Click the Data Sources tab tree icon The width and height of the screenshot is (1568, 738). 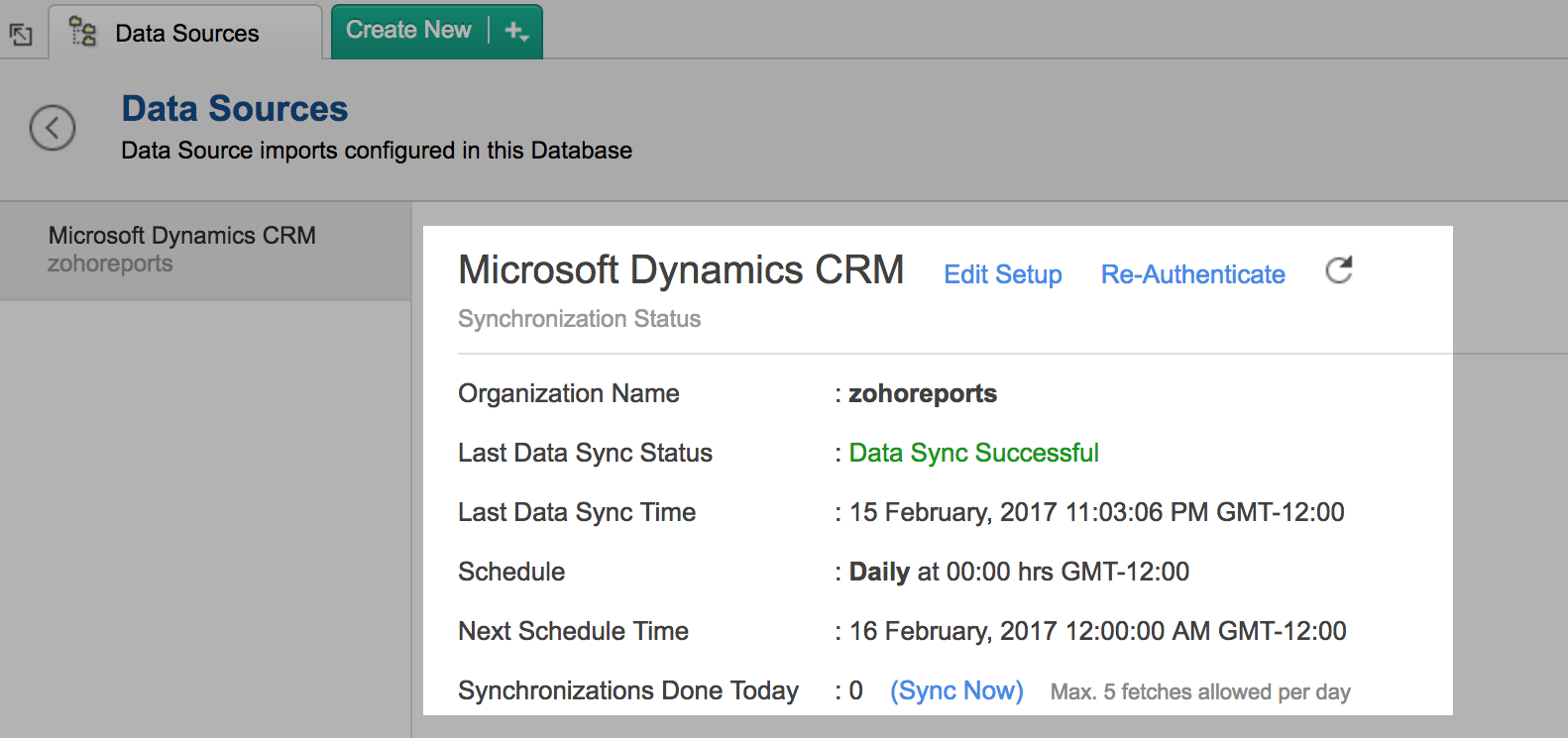tap(83, 33)
